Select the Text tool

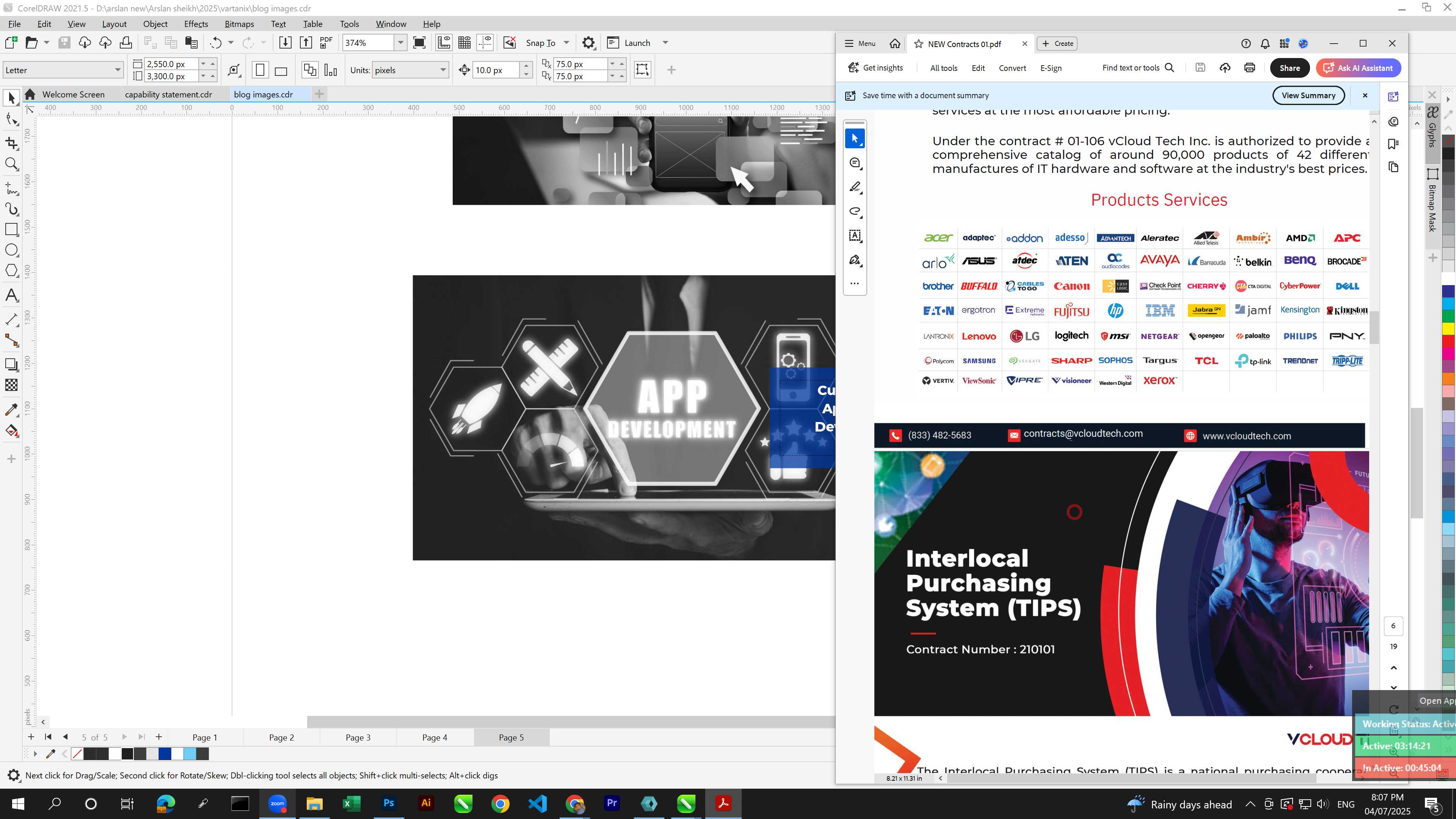coord(11,295)
